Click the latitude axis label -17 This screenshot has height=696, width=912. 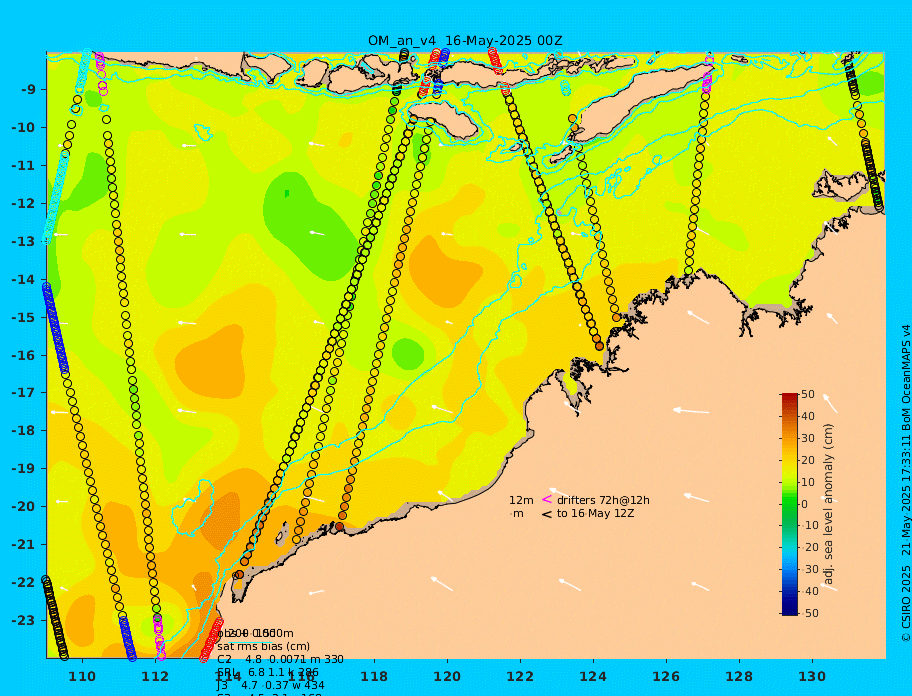24,393
